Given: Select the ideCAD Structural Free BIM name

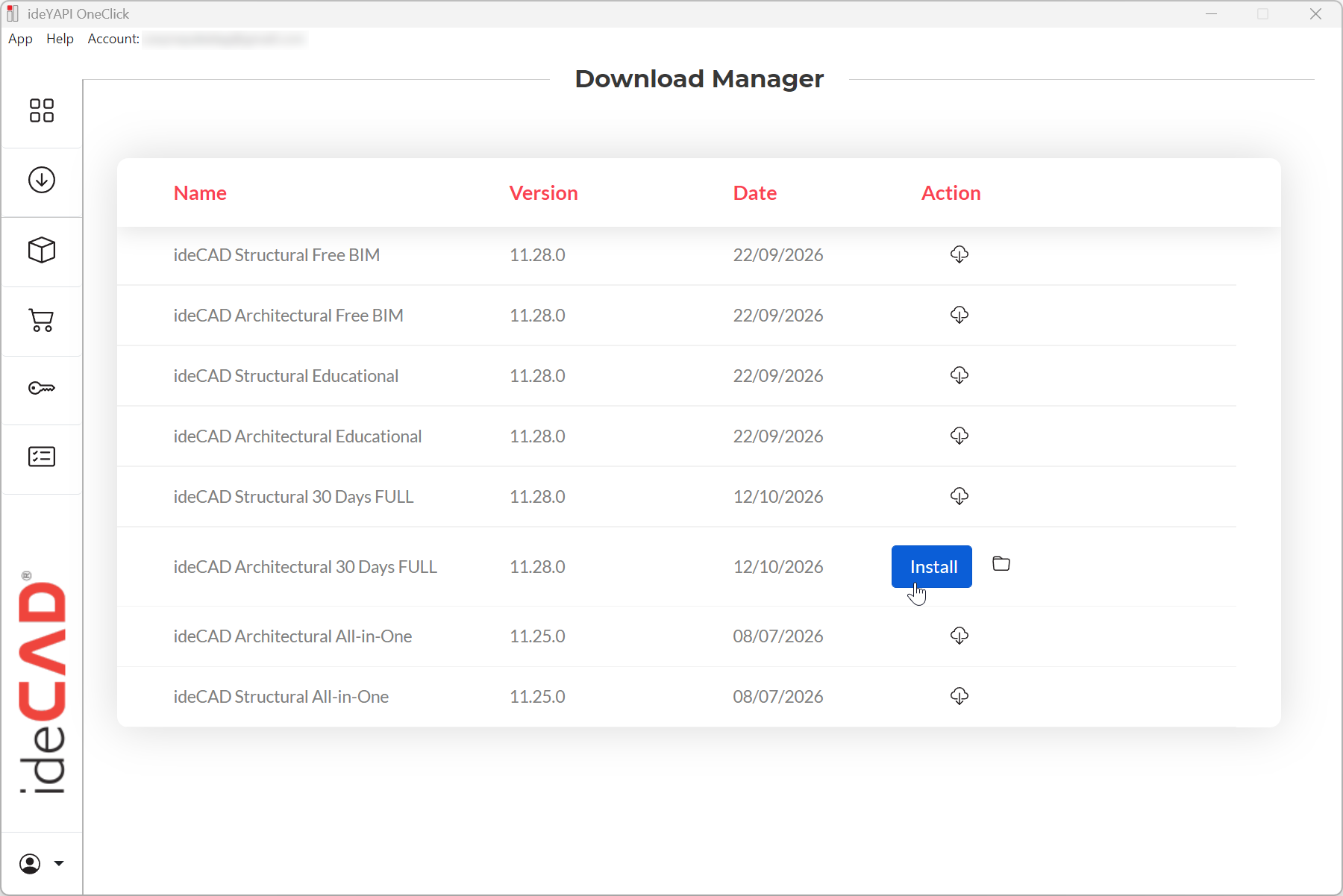Looking at the screenshot, I should [x=277, y=255].
